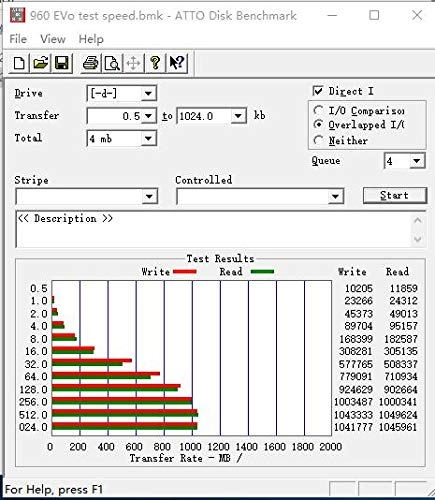Minimize the ATTO Disk Benchmark window
This screenshot has width=435, height=500.
tap(332, 15)
